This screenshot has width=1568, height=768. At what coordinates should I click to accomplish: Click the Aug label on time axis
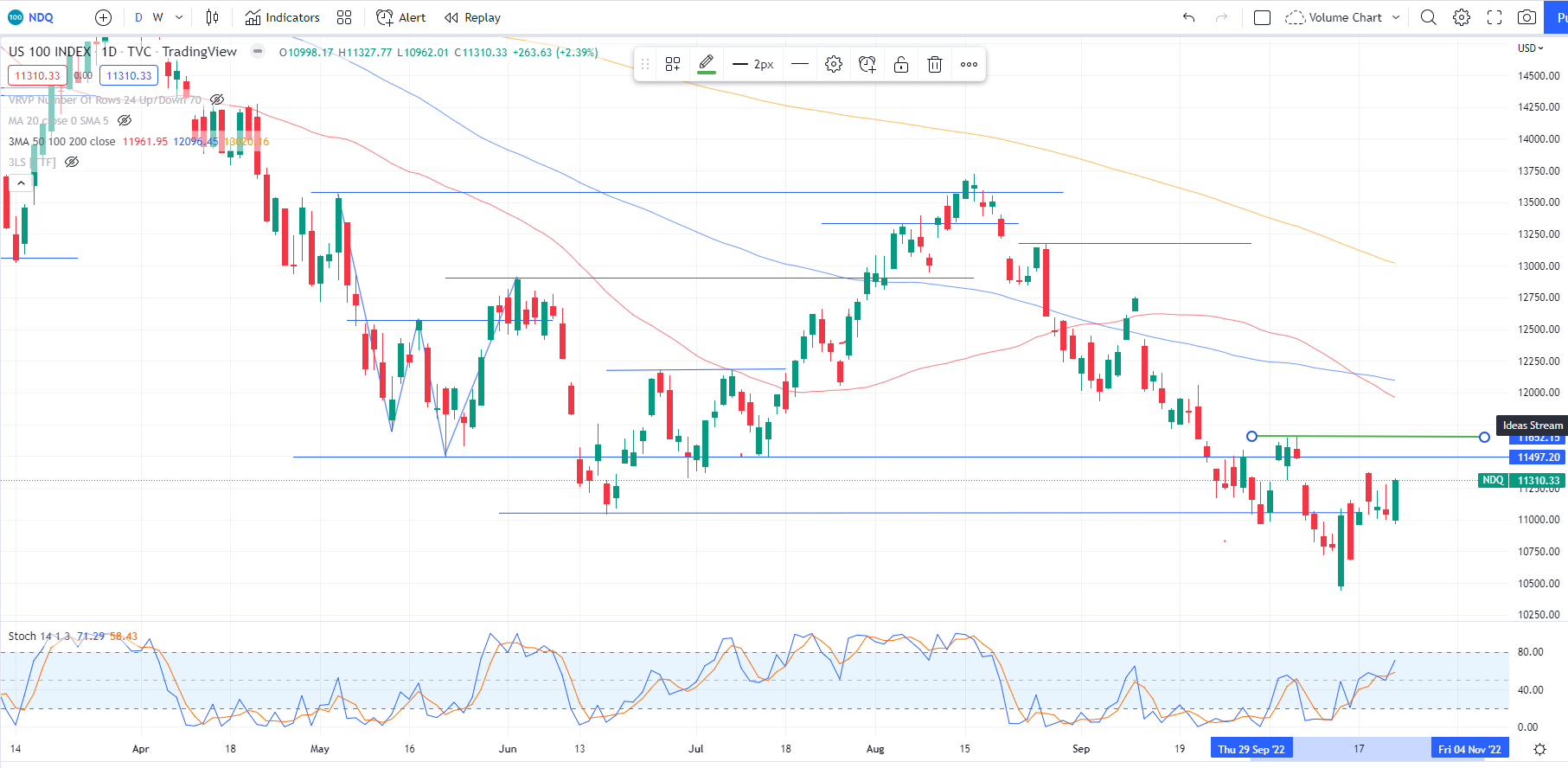[875, 749]
